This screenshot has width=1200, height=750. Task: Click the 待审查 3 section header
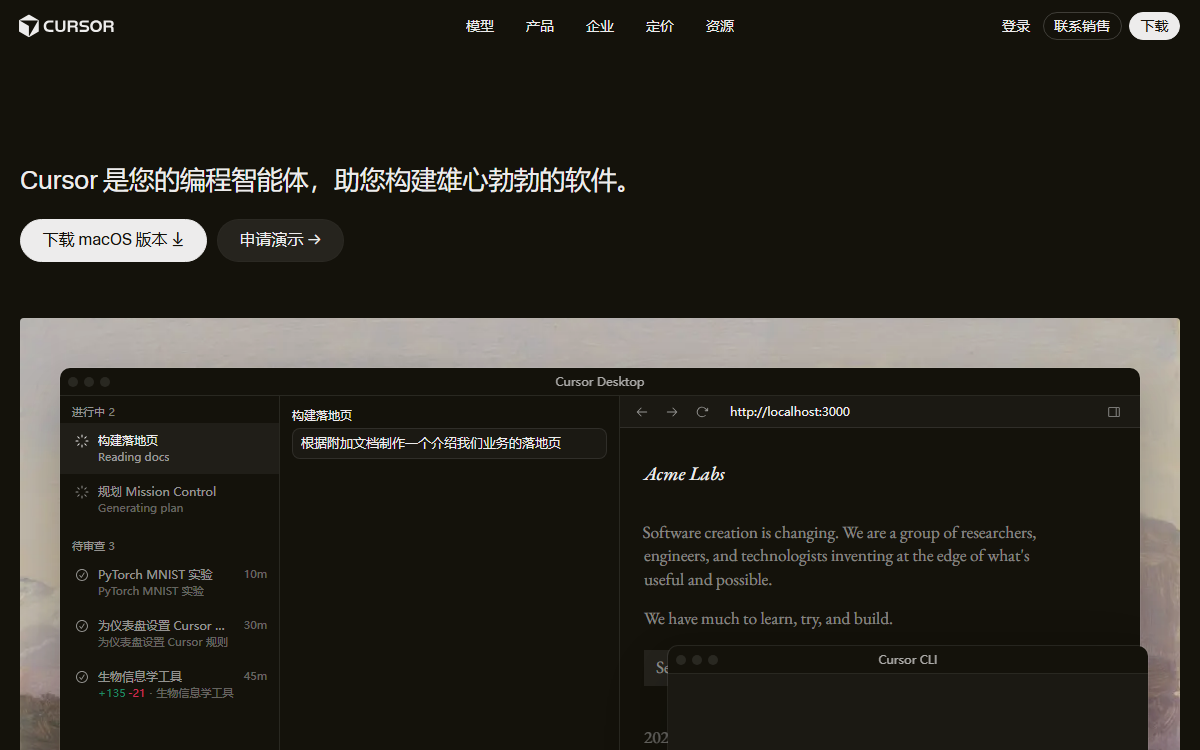coord(93,546)
